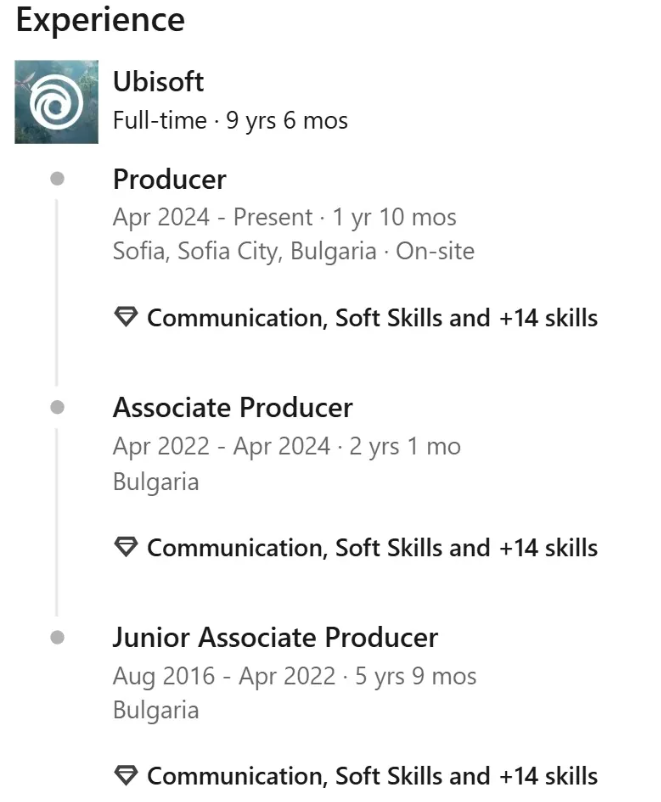Select the Junior Associate Producer title
The image size is (661, 802).
point(275,637)
